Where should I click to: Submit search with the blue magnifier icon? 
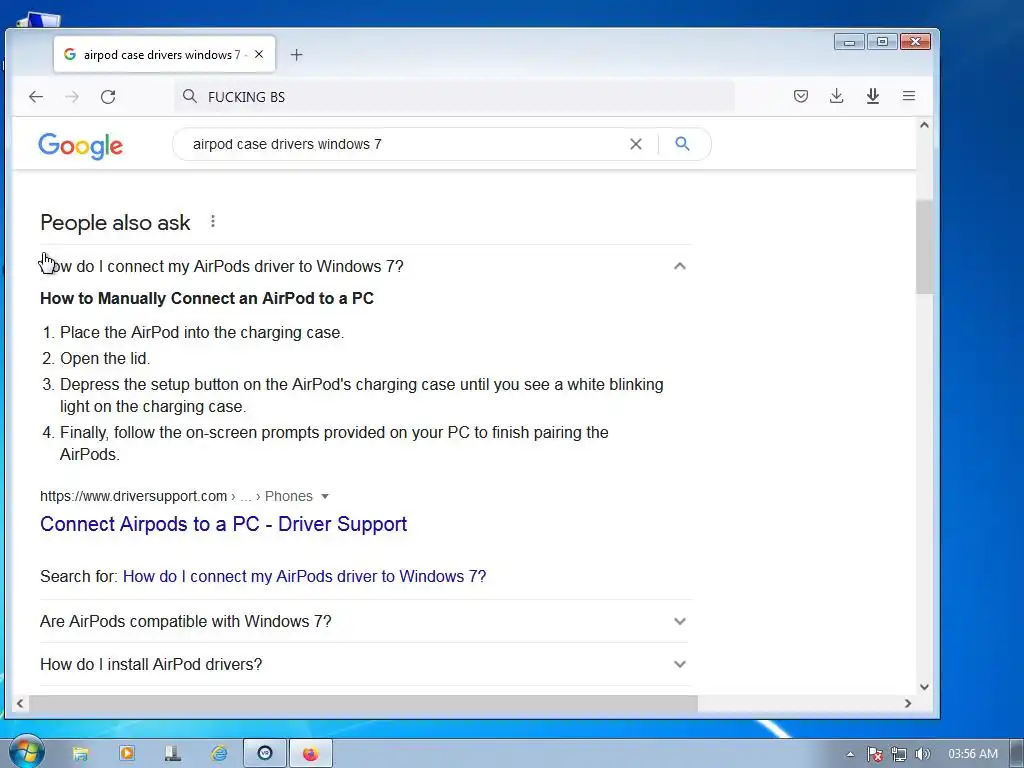click(682, 144)
